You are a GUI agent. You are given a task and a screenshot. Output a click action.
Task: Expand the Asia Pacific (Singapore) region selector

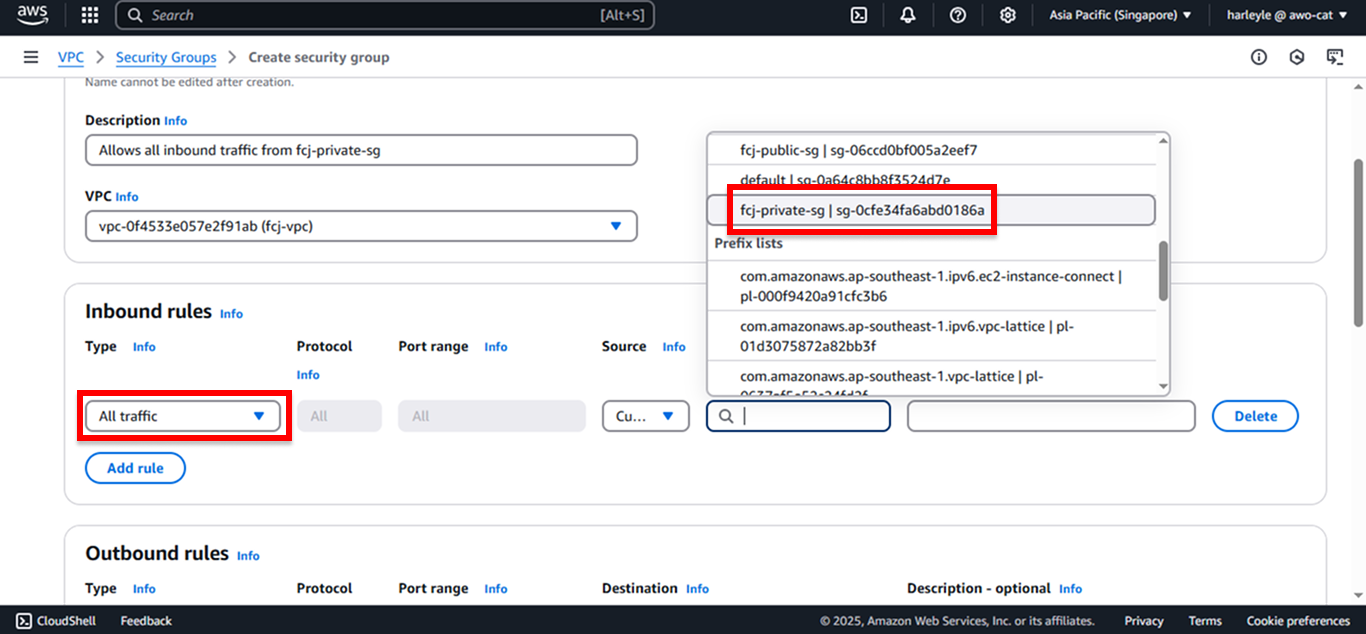pos(1120,15)
